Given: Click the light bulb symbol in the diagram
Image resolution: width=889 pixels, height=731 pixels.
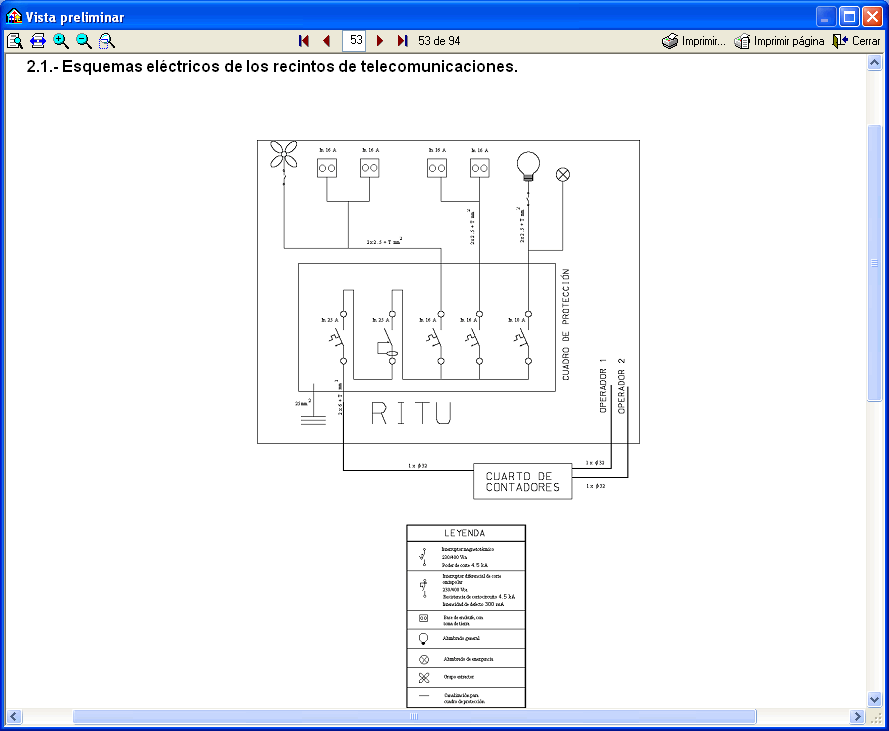Looking at the screenshot, I should pos(528,166).
